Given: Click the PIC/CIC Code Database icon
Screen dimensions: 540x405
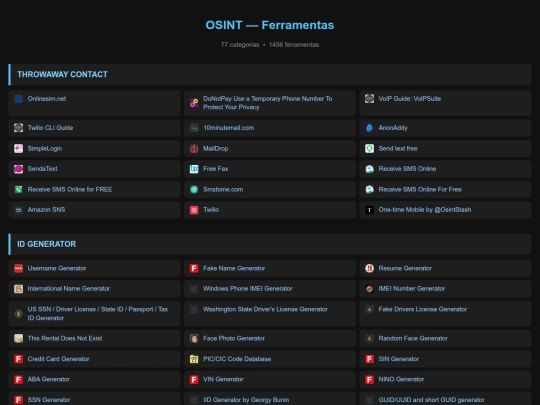Looking at the screenshot, I should tap(194, 359).
